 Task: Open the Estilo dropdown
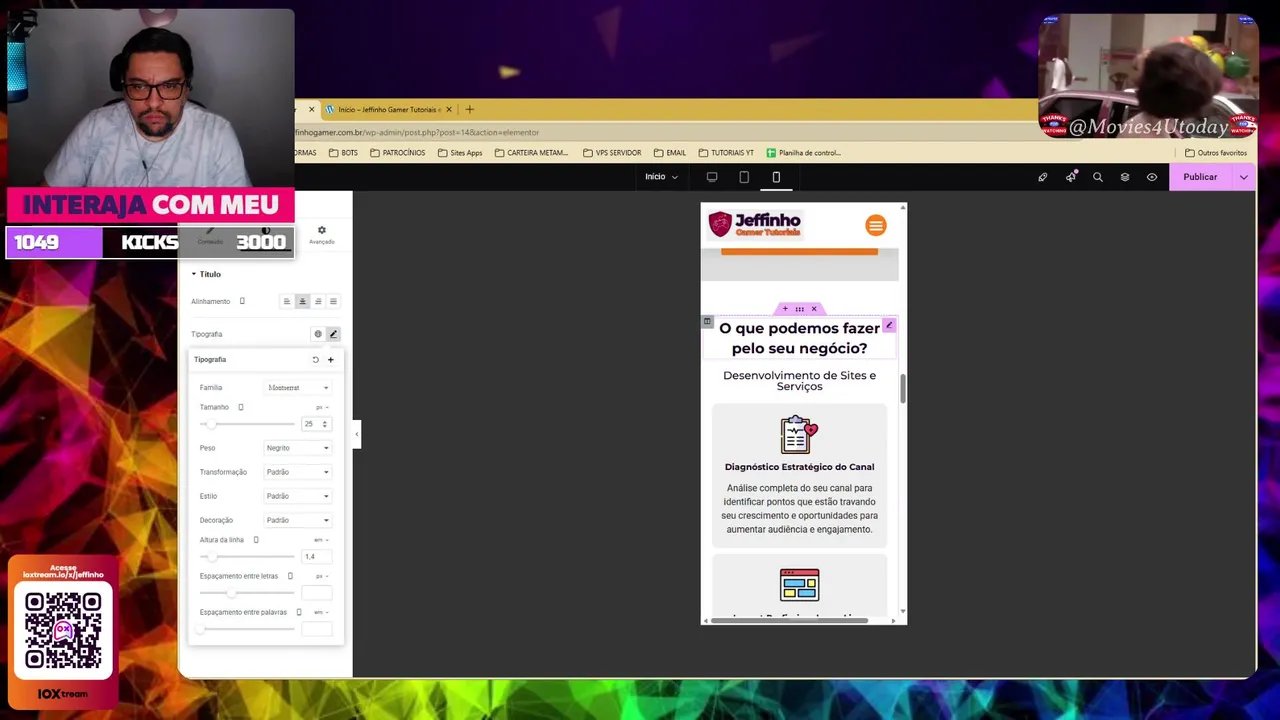click(298, 496)
